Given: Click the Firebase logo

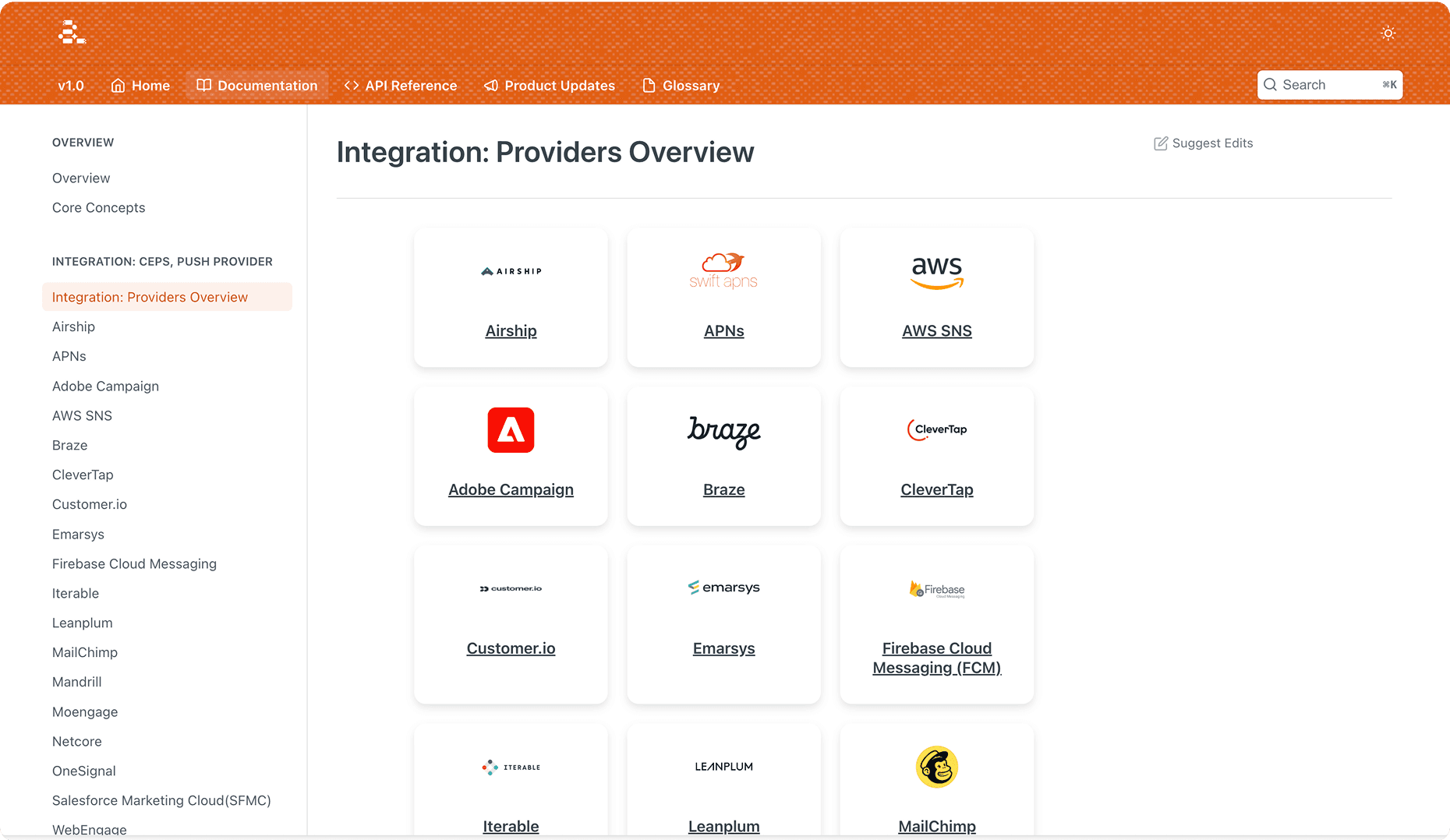Looking at the screenshot, I should pyautogui.click(x=937, y=590).
